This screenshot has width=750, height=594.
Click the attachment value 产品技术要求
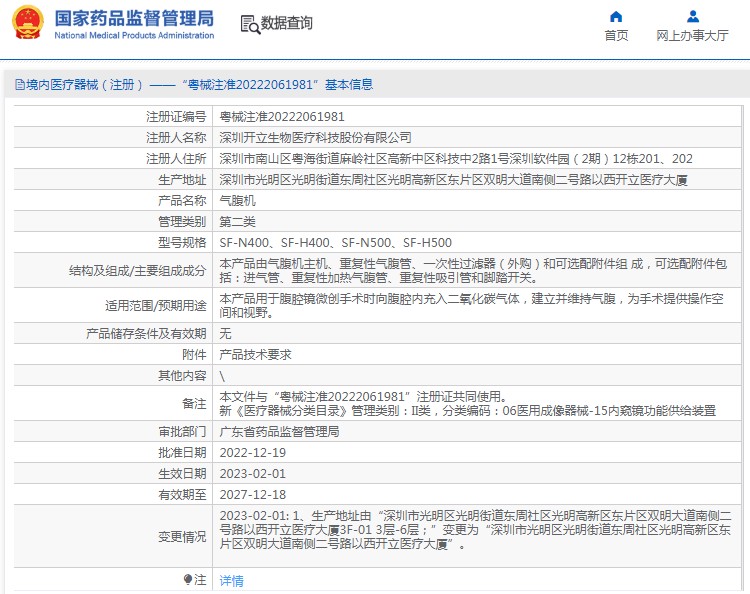click(x=255, y=354)
